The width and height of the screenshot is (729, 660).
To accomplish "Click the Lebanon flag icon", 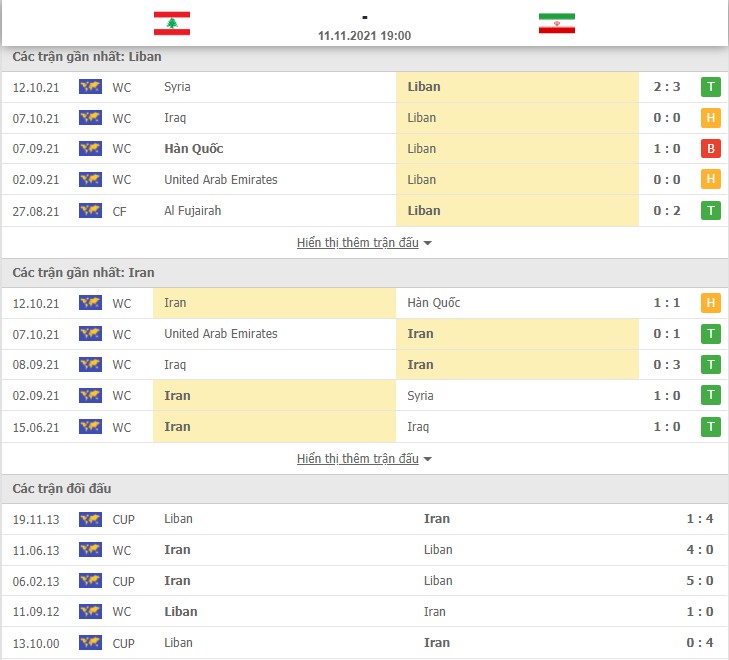I will 172,24.
